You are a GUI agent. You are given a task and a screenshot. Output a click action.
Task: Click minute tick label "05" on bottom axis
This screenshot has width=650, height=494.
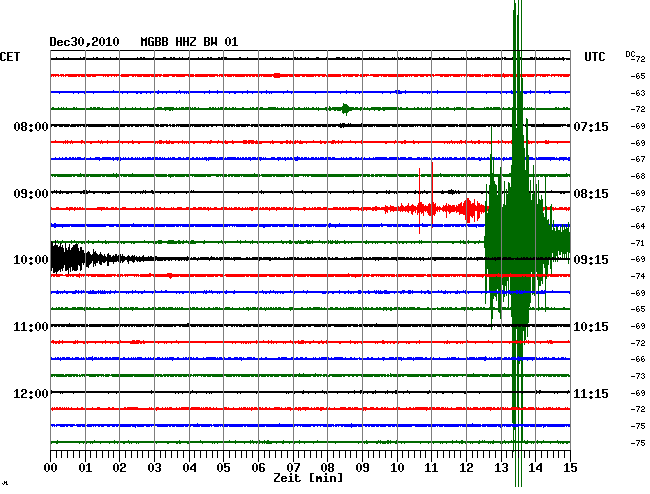click(223, 468)
